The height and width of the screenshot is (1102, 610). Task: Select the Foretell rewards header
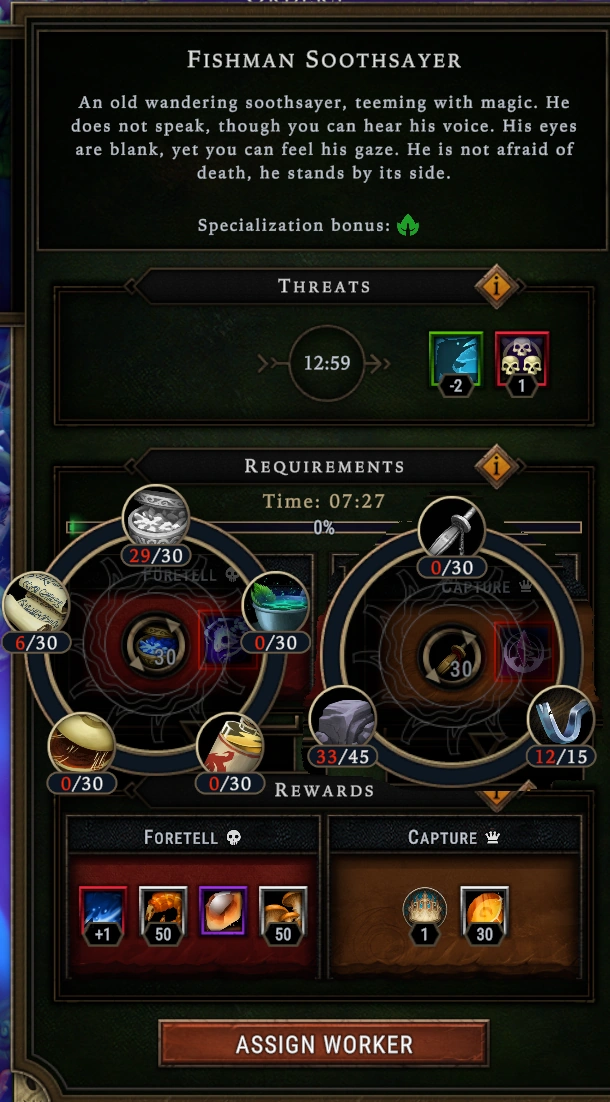pos(193,837)
